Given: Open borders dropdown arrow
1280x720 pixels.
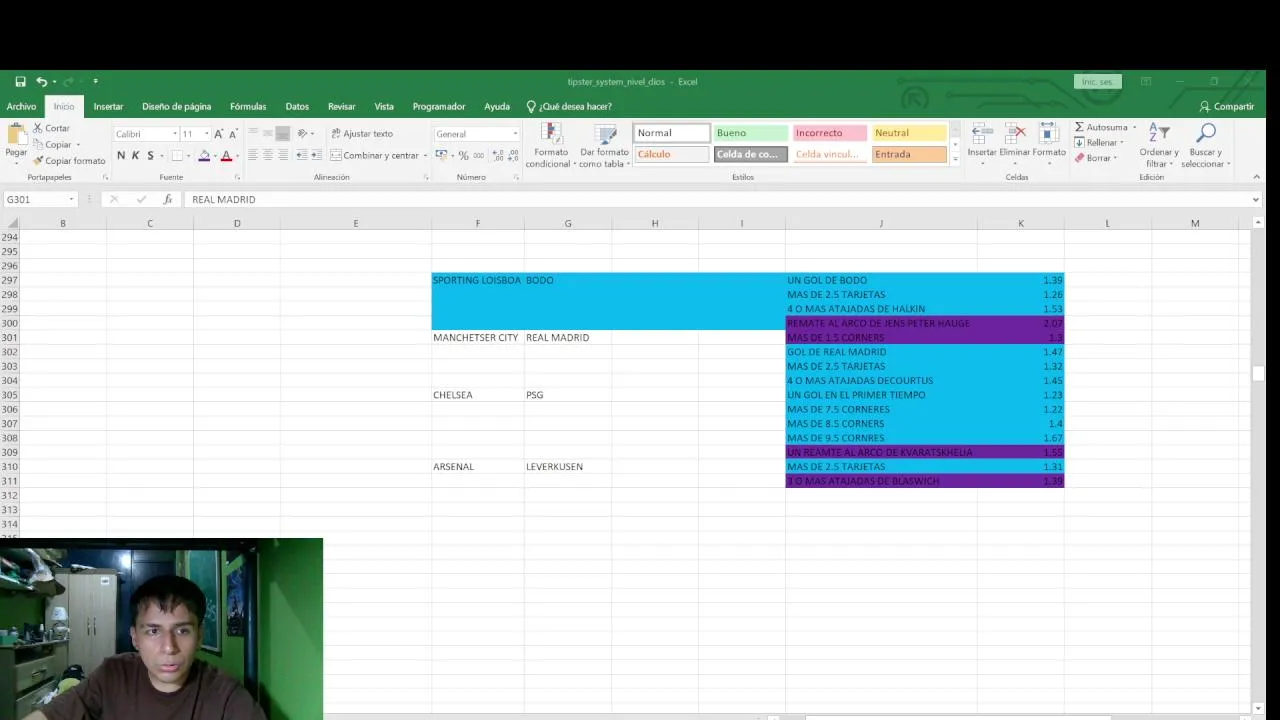Looking at the screenshot, I should (x=189, y=156).
